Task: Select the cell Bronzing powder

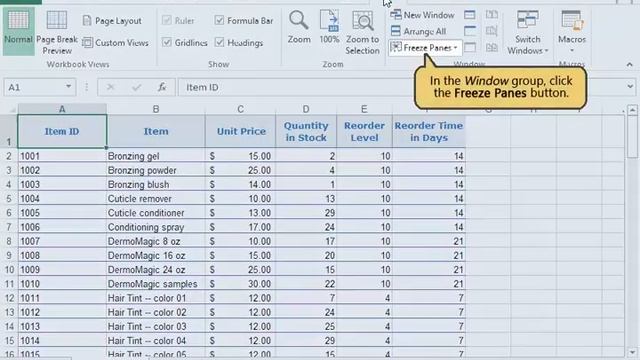Action: pyautogui.click(x=156, y=170)
